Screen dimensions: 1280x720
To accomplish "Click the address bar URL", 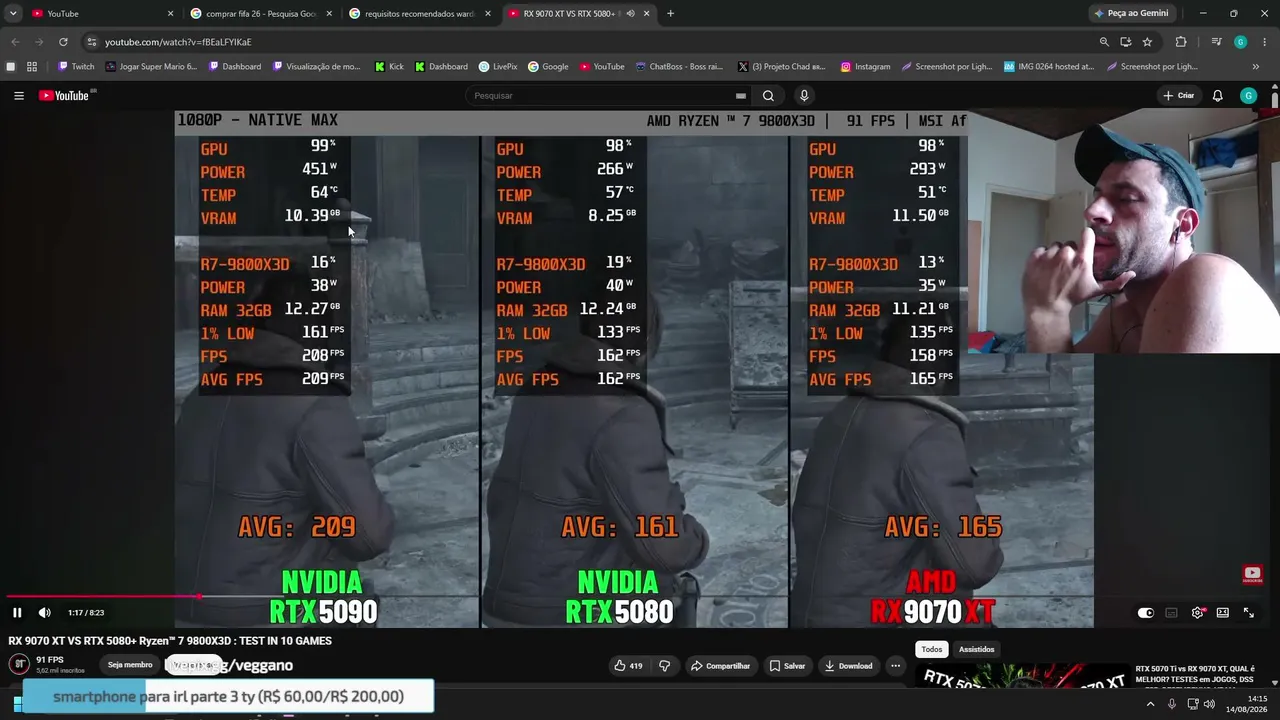I will tap(178, 42).
